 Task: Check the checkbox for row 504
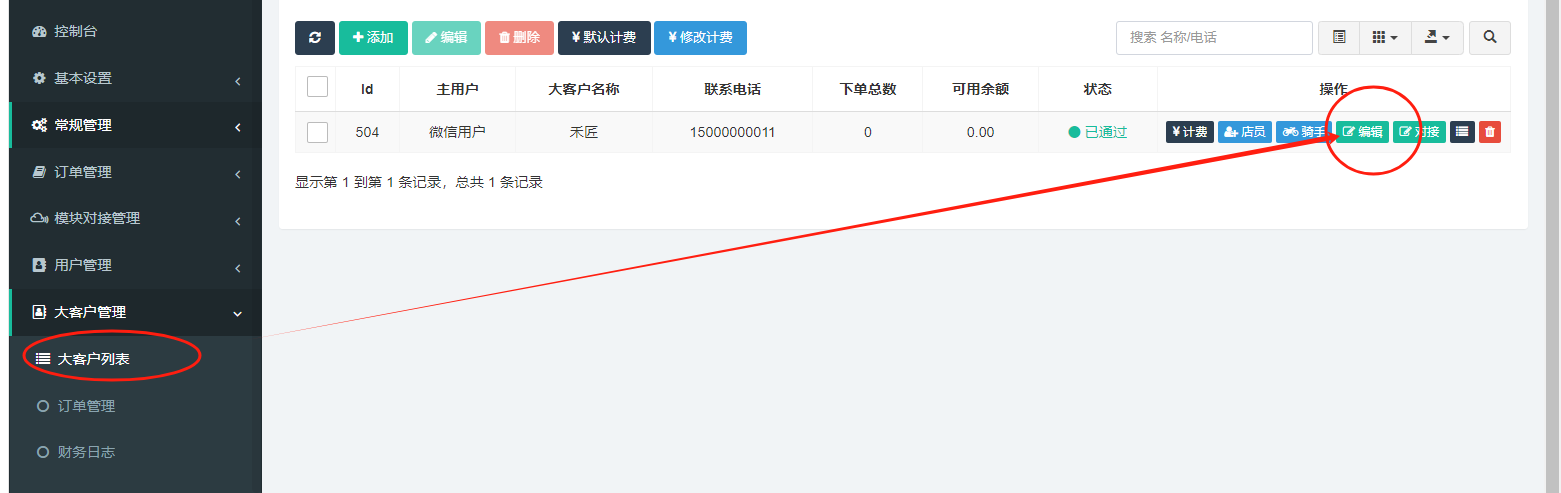317,132
